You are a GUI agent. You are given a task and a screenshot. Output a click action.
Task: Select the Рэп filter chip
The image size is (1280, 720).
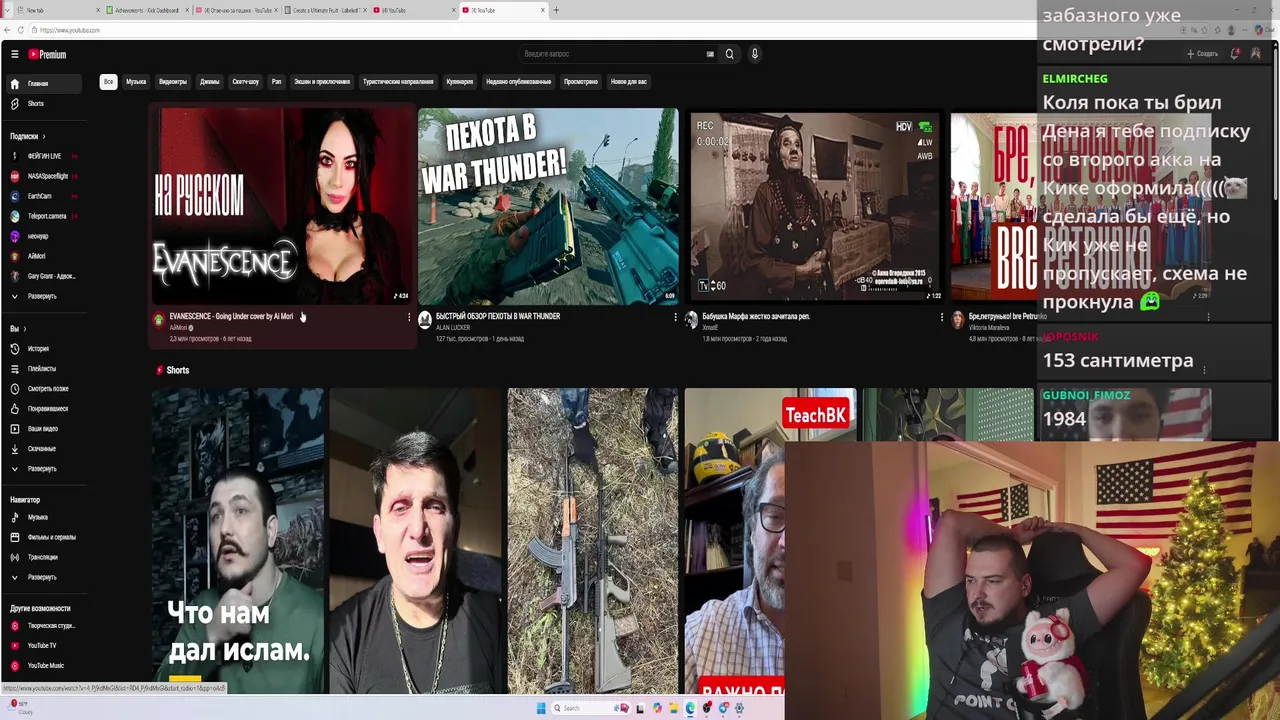(x=276, y=82)
